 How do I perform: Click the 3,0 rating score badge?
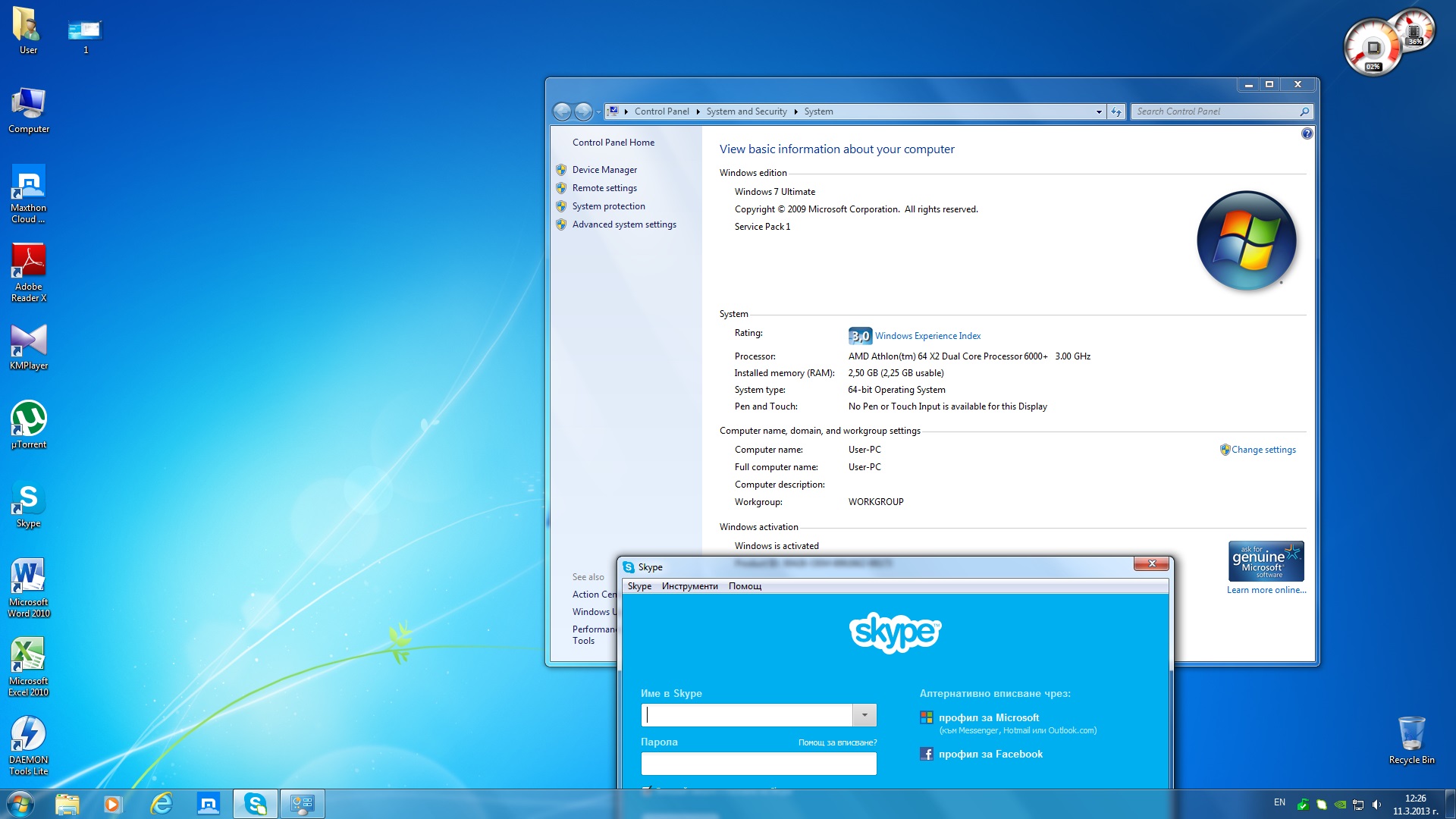[x=860, y=336]
